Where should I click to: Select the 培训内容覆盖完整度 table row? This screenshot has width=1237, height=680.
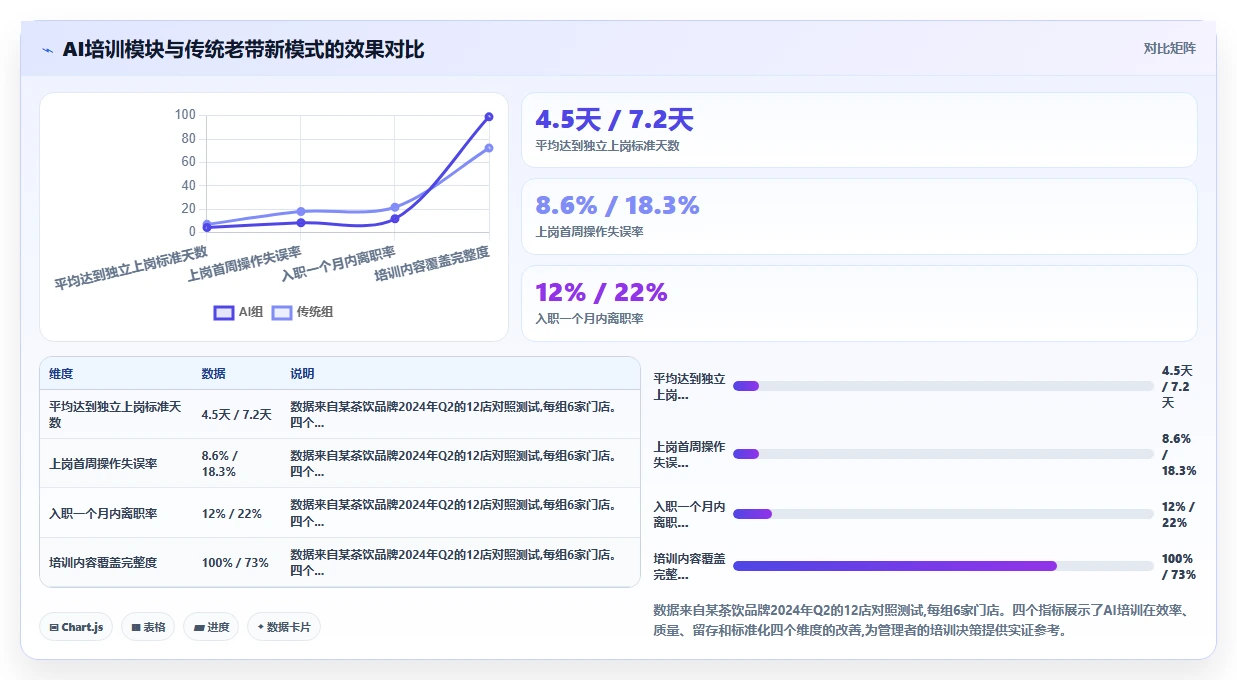[x=340, y=562]
